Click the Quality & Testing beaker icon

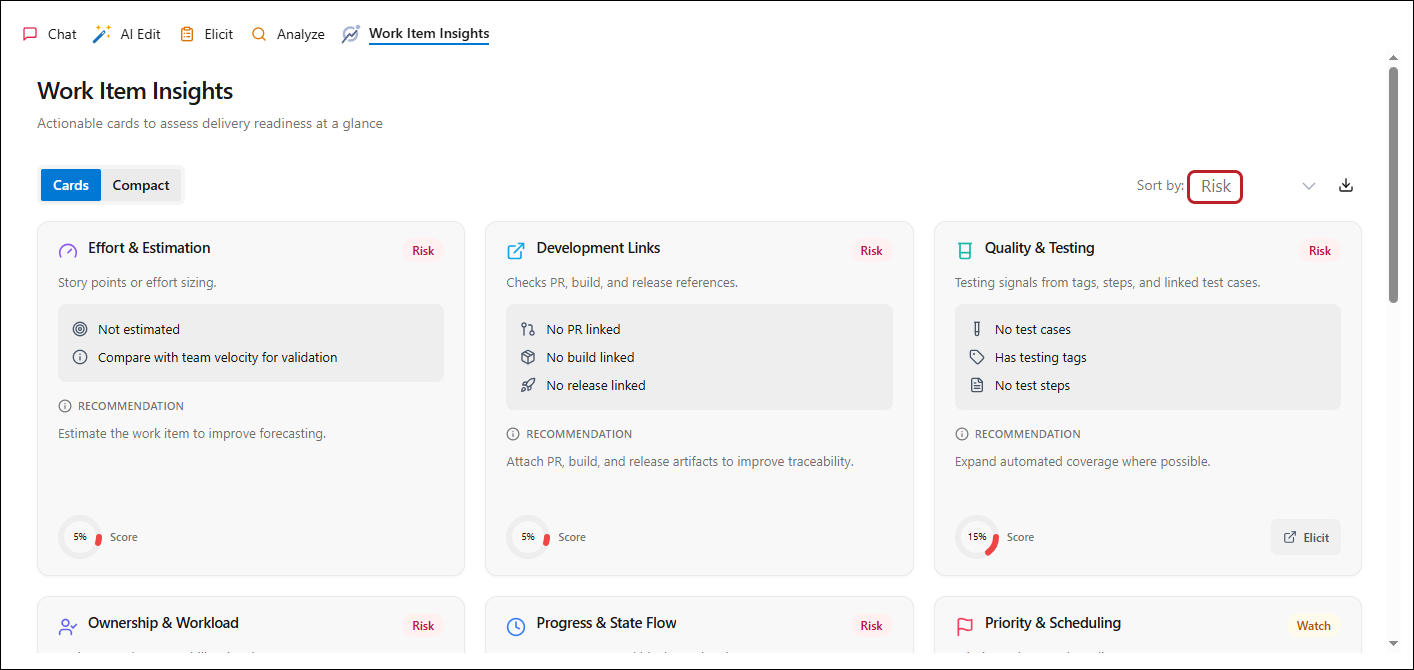coord(964,250)
